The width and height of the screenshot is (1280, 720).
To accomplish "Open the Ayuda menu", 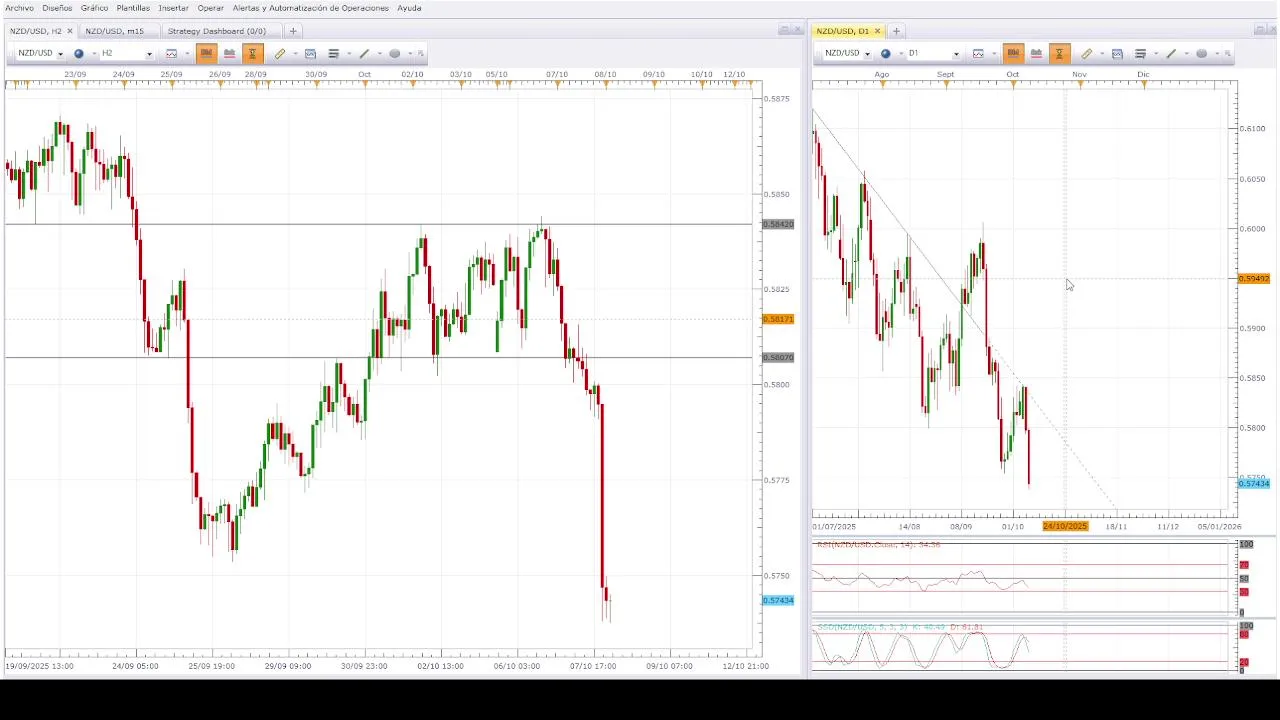I will click(x=409, y=8).
